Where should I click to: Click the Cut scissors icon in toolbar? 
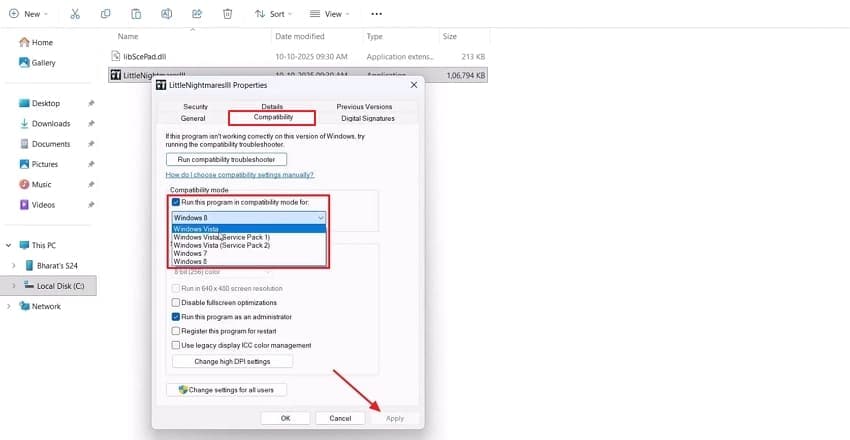(x=75, y=14)
